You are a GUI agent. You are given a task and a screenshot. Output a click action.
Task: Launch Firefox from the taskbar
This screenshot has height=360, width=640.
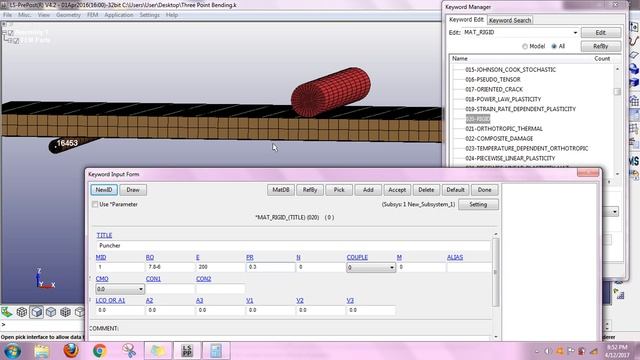click(x=71, y=351)
